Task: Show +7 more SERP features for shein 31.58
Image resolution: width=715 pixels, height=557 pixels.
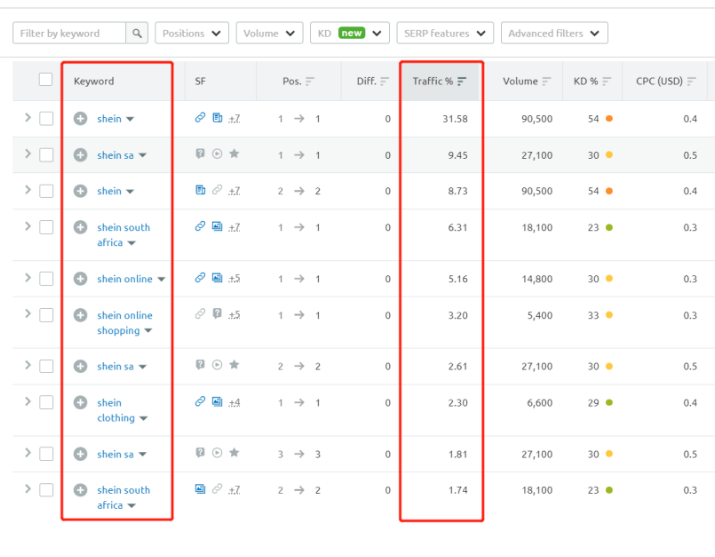Action: [234, 119]
